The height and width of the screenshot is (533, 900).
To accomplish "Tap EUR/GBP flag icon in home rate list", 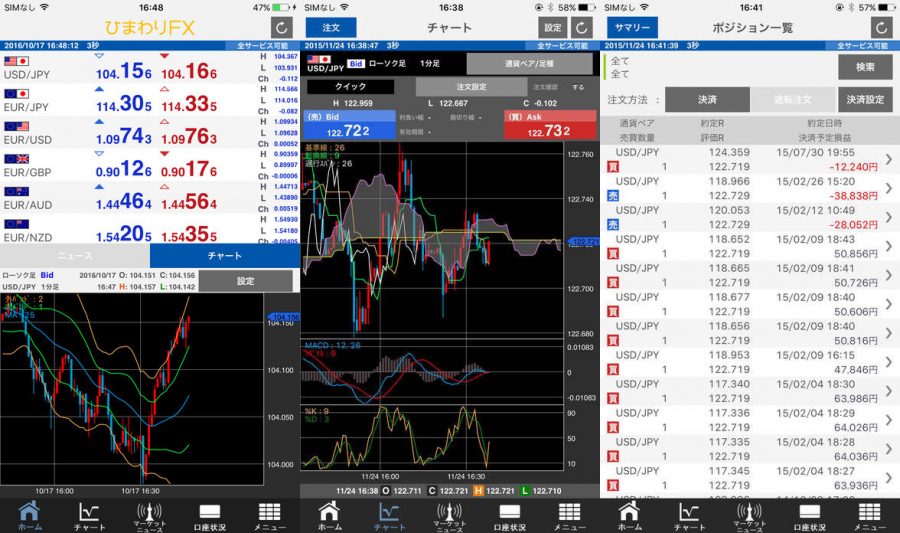I will pyautogui.click(x=16, y=159).
